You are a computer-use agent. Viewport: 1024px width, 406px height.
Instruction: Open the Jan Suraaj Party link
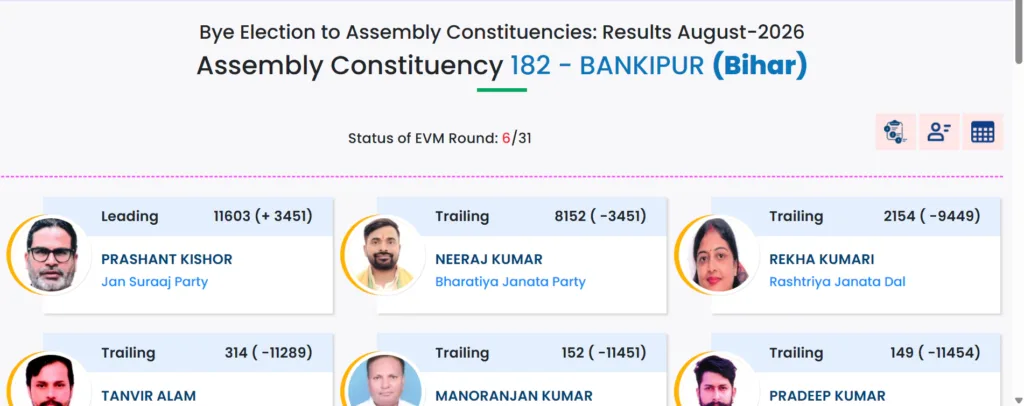pos(154,282)
